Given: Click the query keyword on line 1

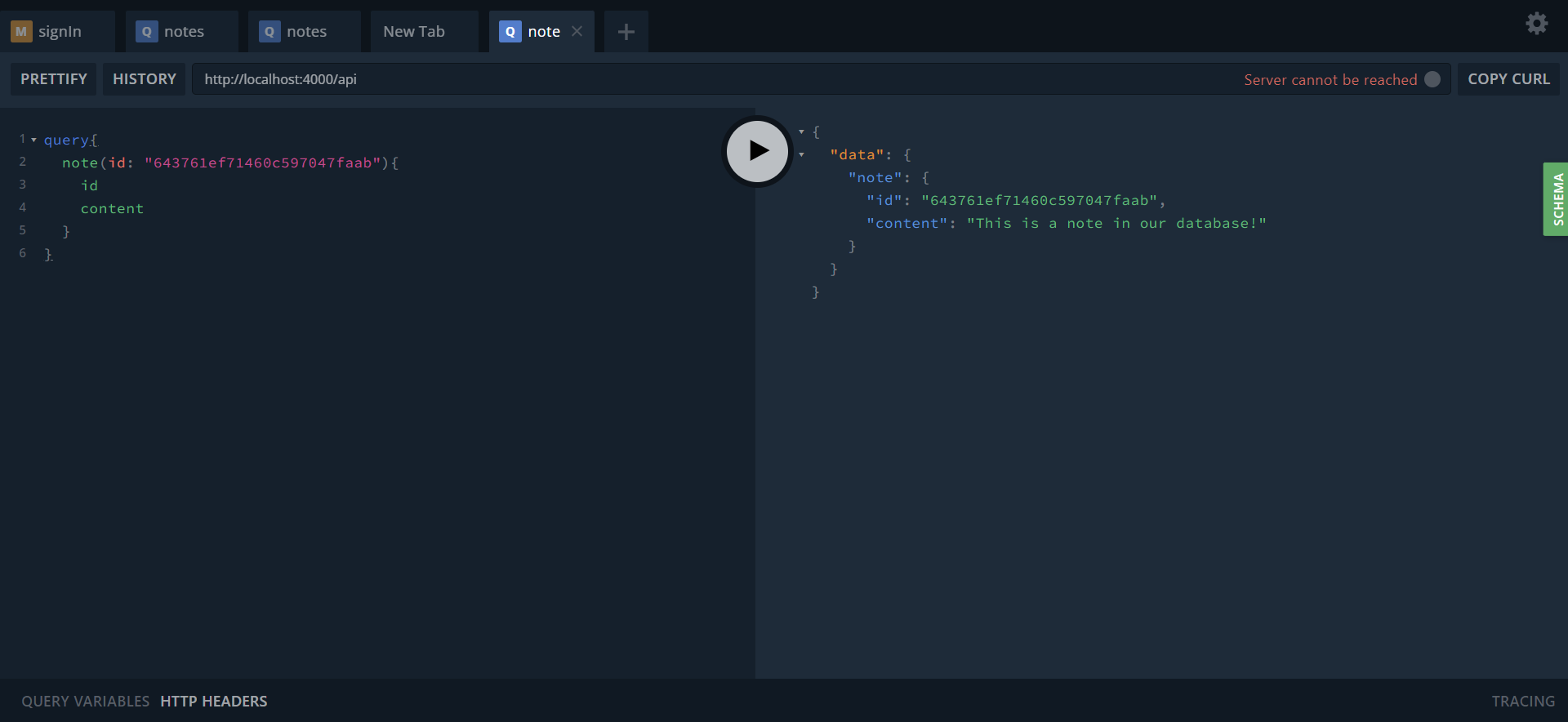Looking at the screenshot, I should point(66,140).
